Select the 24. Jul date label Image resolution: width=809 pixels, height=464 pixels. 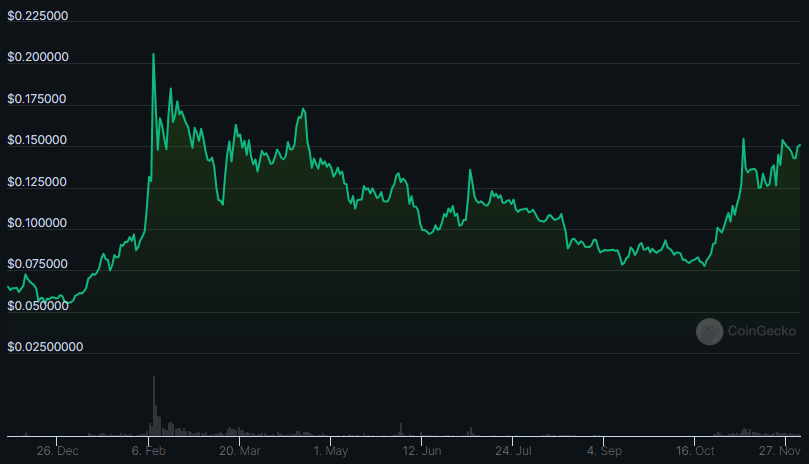(x=513, y=451)
